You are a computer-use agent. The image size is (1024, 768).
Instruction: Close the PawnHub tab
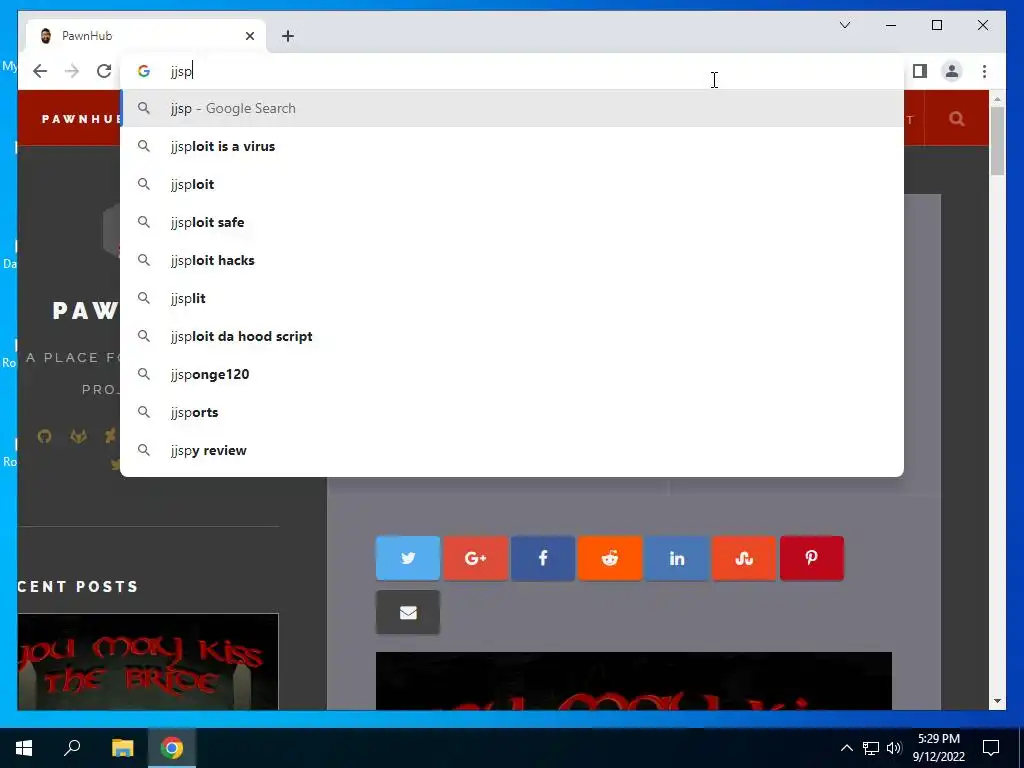pos(249,36)
